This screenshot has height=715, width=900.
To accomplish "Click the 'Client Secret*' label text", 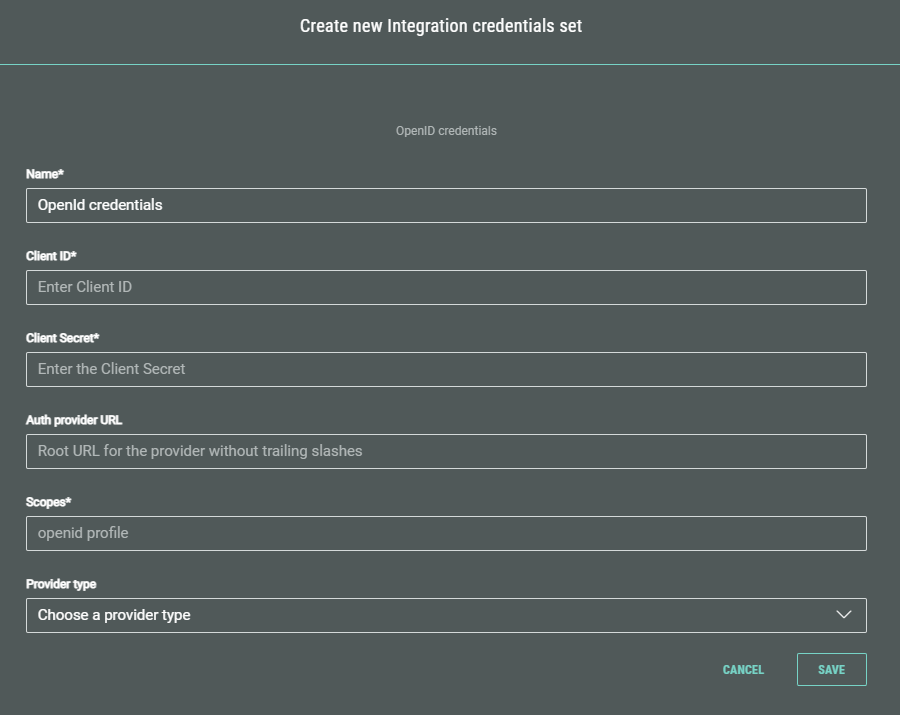I will tap(62, 338).
